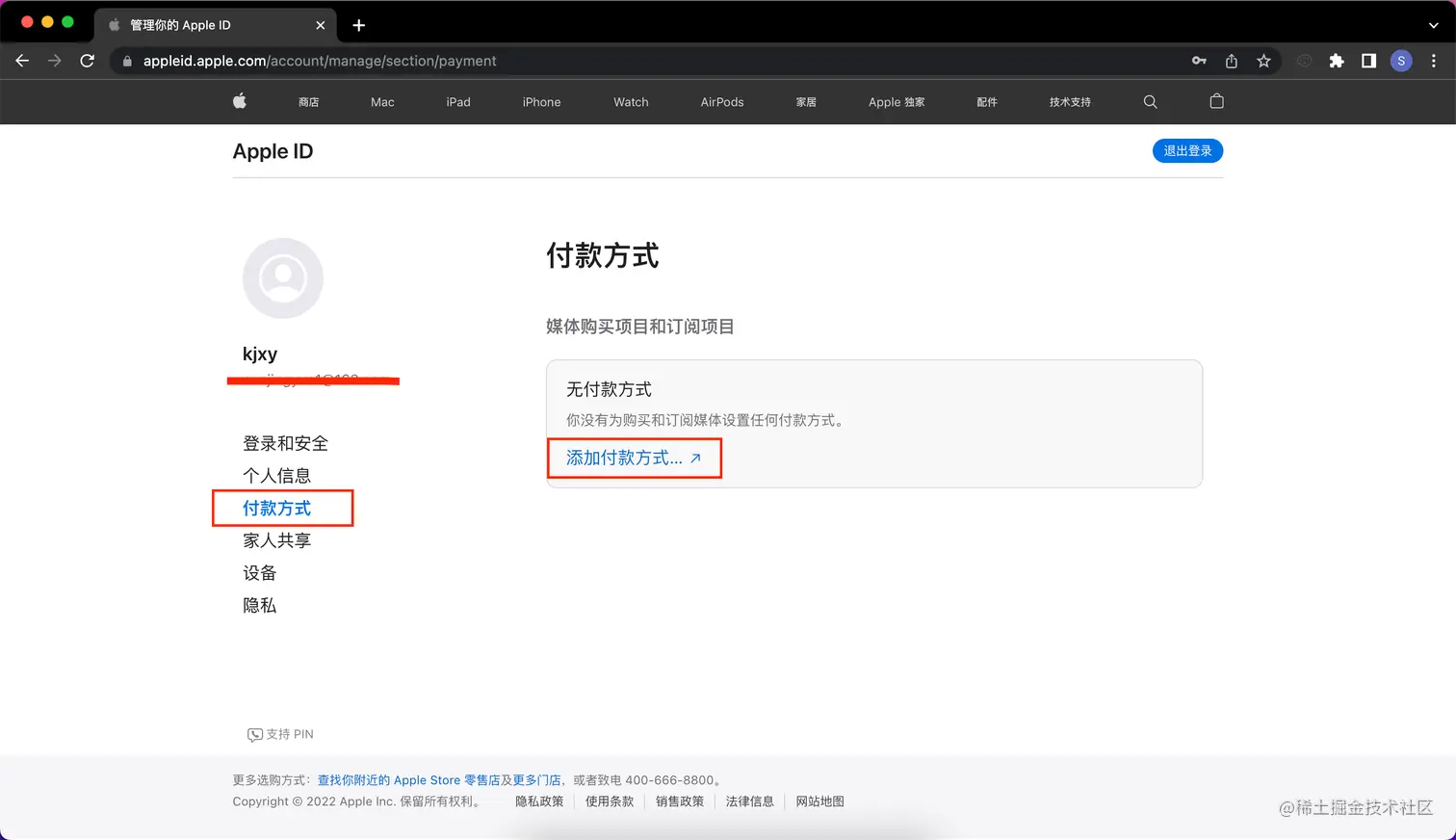The height and width of the screenshot is (840, 1456).
Task: Click the 添加付款方式 link
Action: pyautogui.click(x=634, y=458)
